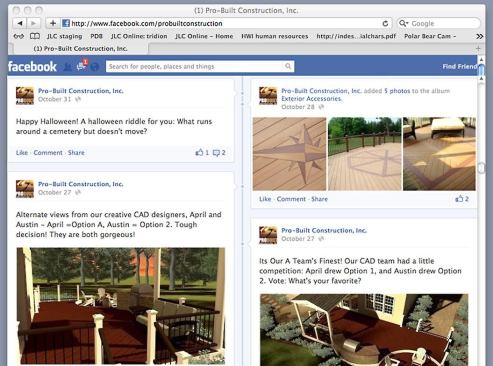Click Facebook search magnifier icon
The image size is (493, 366).
tap(288, 66)
